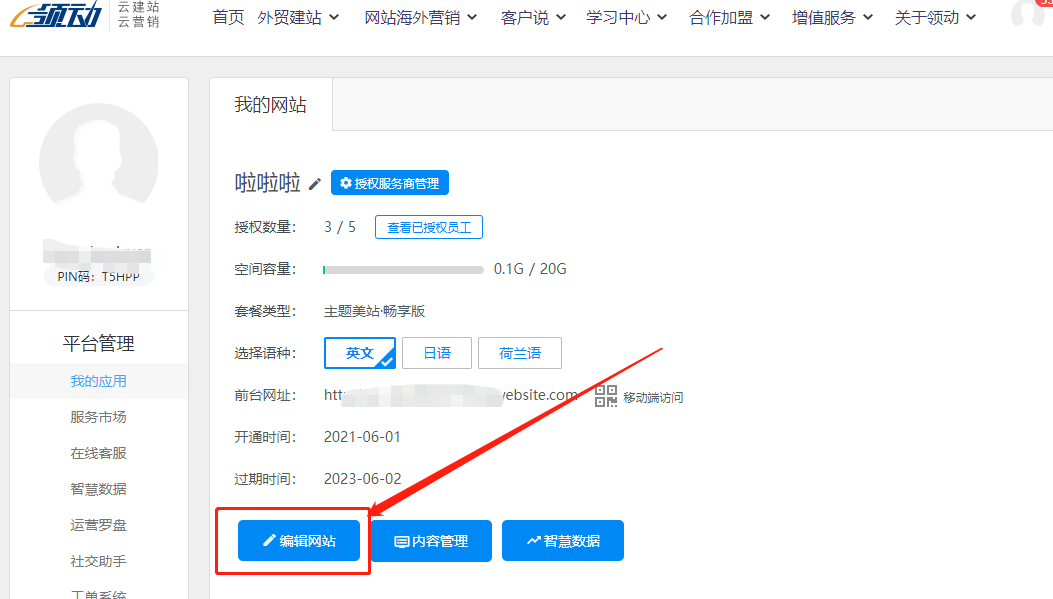Screen dimensions: 1053x599
Task: Click the 领动 logo in header
Action: pyautogui.click(x=55, y=17)
